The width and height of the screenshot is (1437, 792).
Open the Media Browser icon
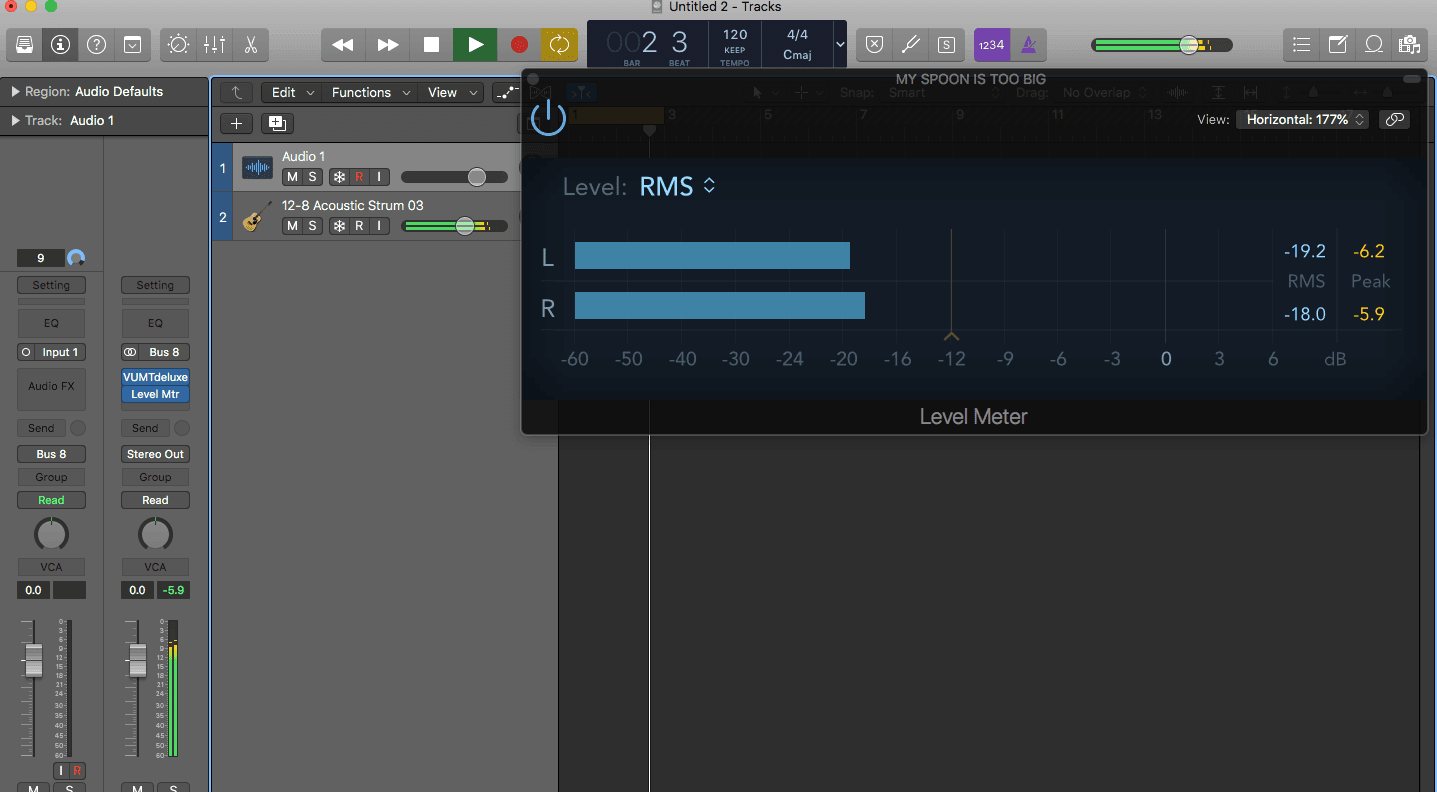click(x=1409, y=44)
